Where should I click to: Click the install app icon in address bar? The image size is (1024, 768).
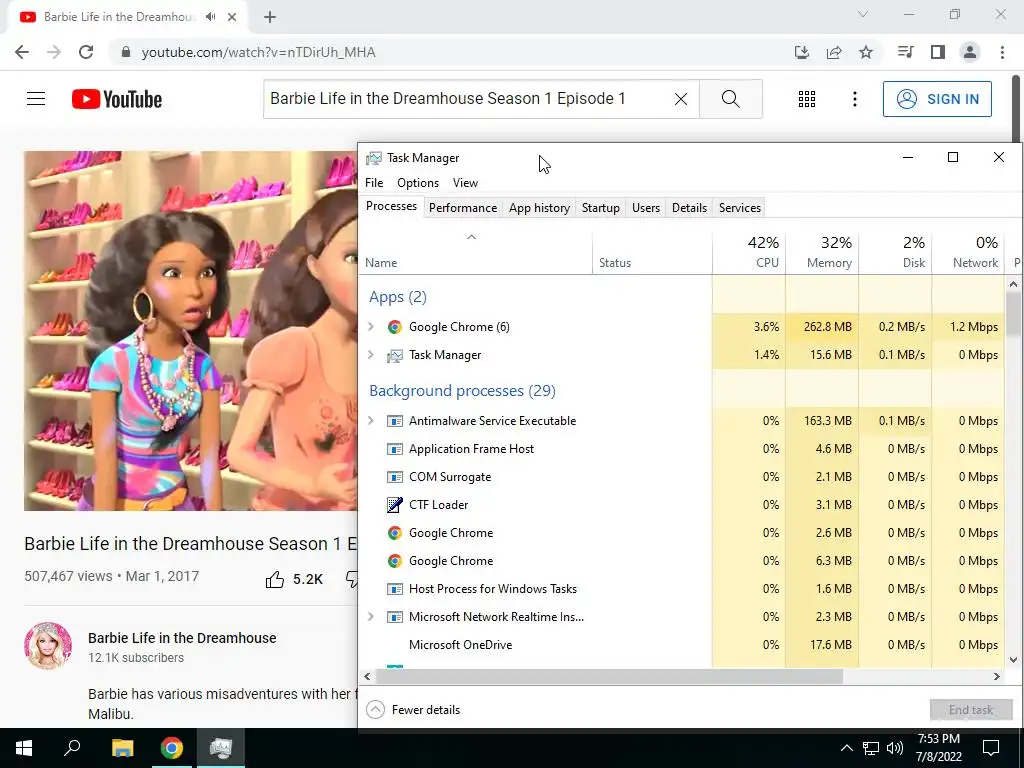[x=802, y=52]
